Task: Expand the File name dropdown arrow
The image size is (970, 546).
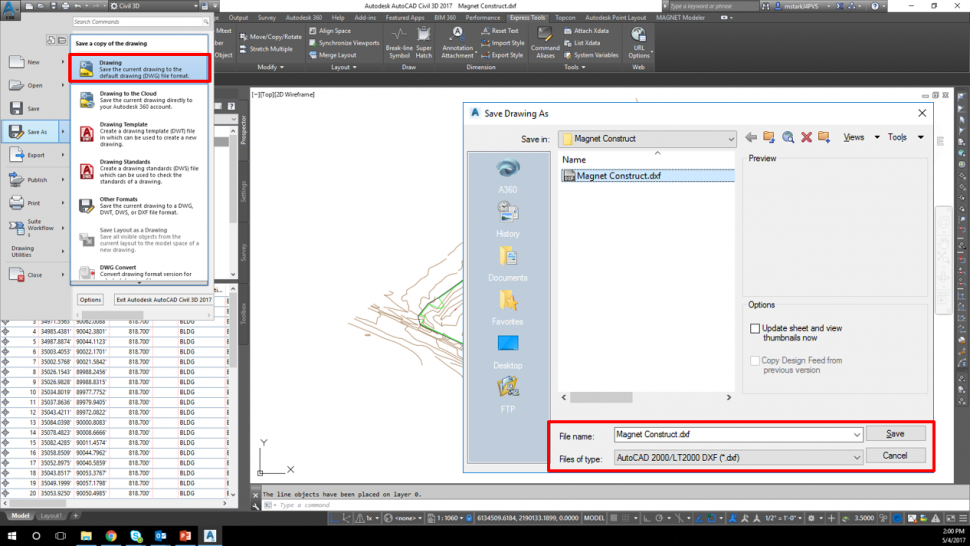Action: (x=857, y=435)
